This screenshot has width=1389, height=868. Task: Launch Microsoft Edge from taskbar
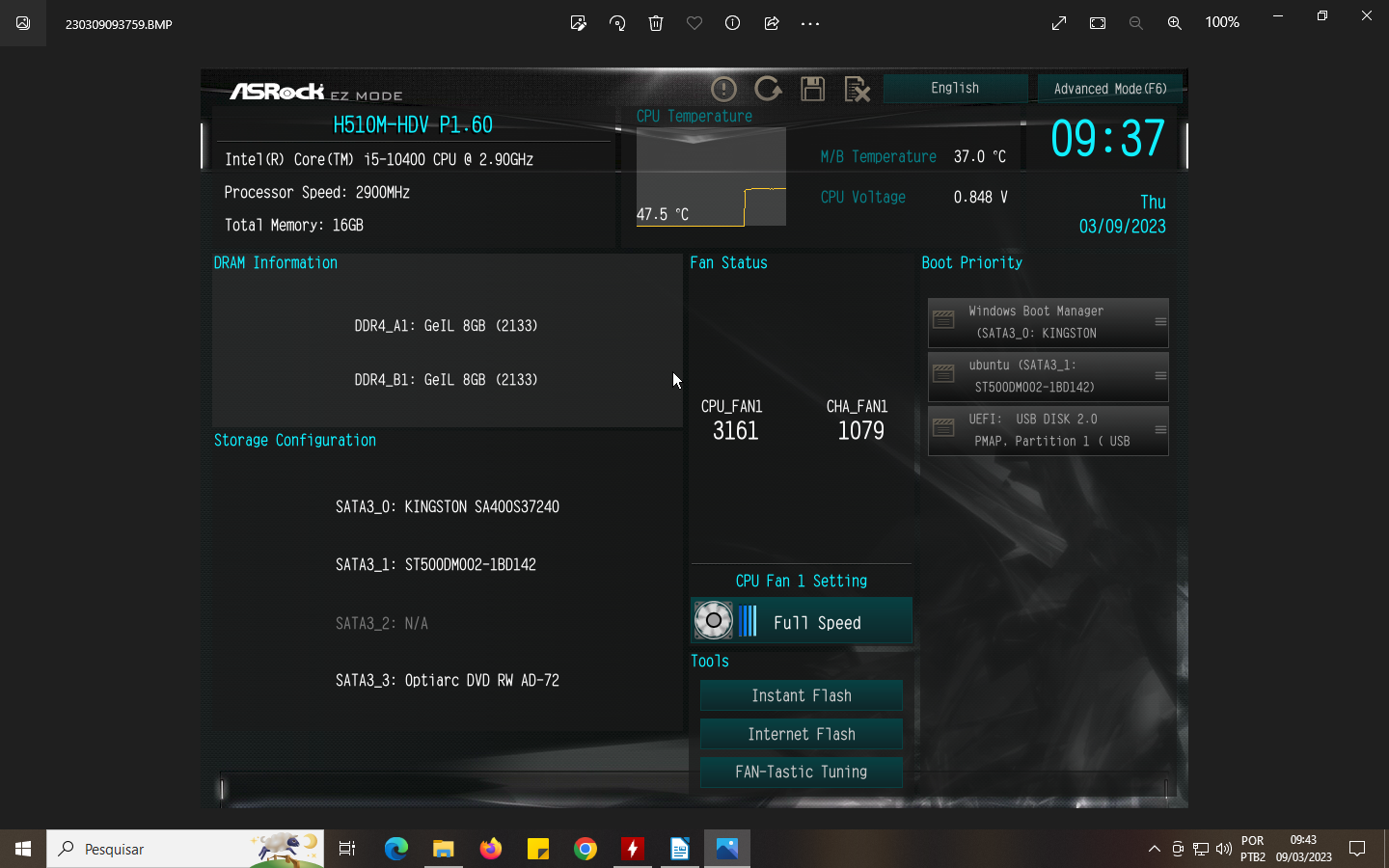(x=396, y=849)
